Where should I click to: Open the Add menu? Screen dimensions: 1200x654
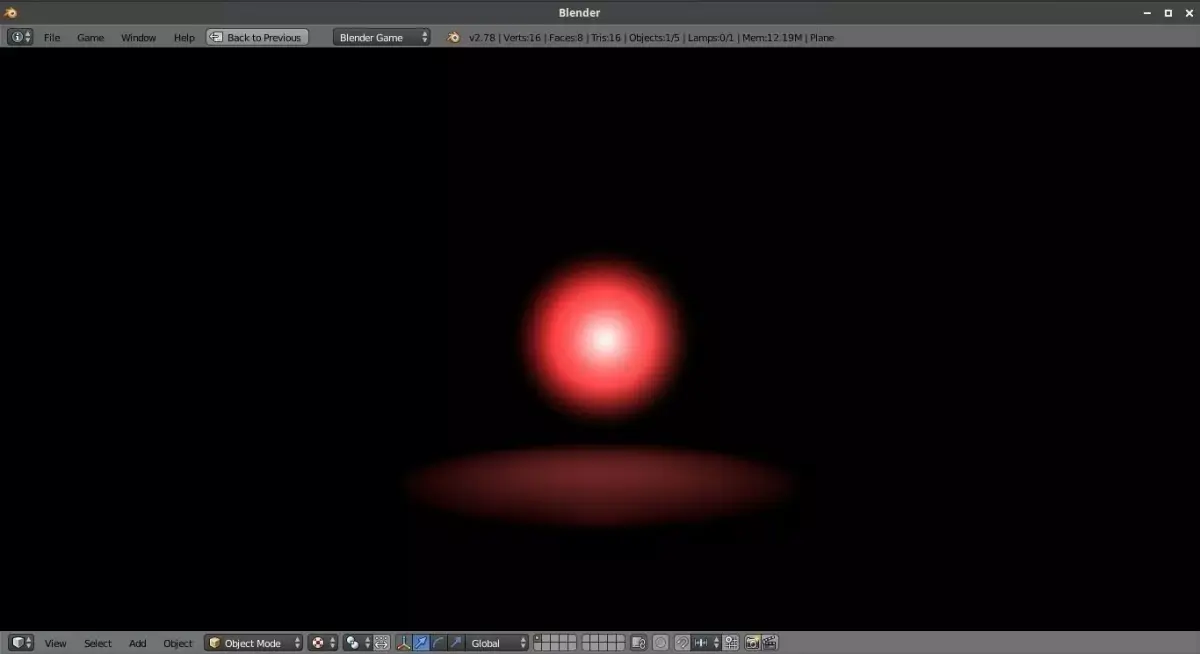point(137,643)
